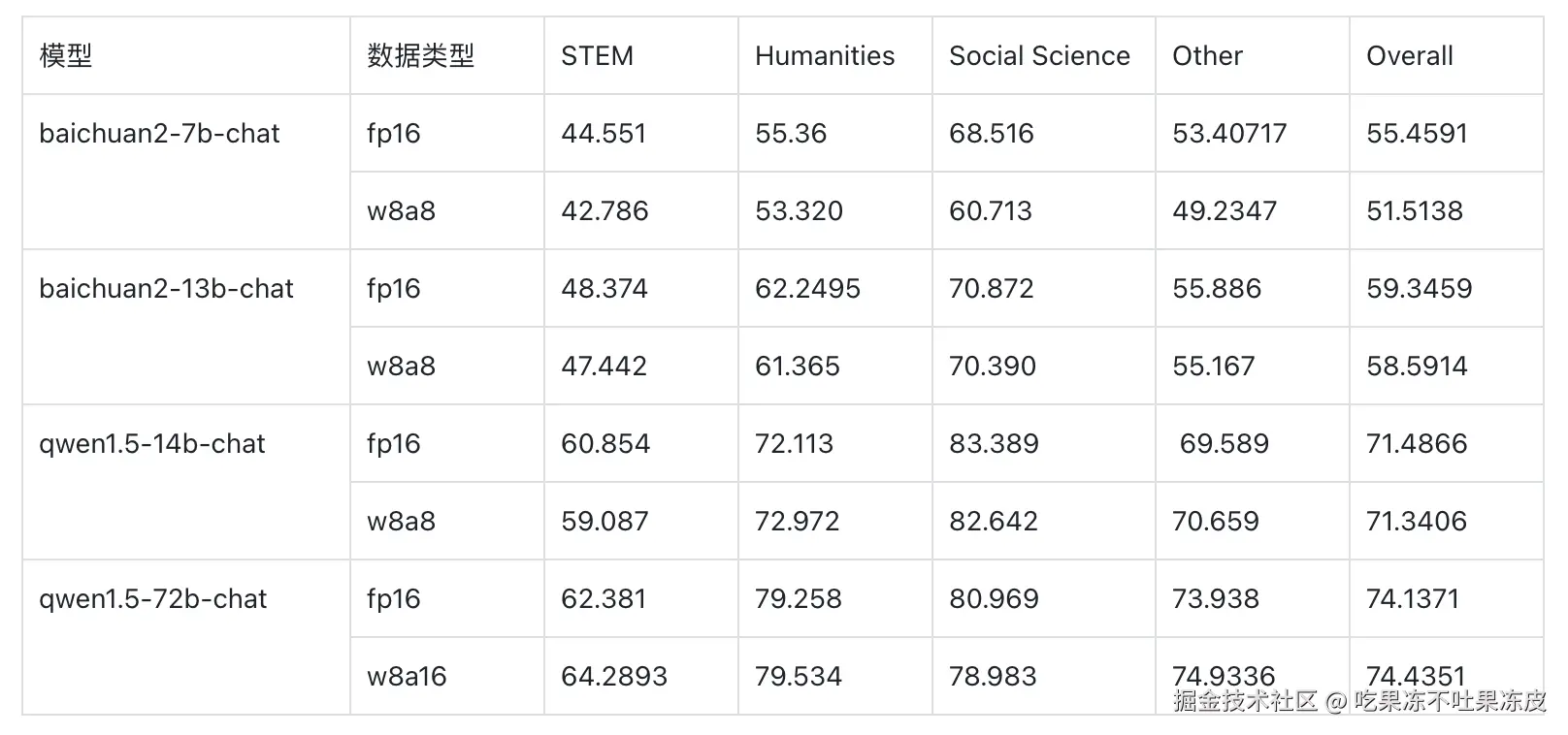Select the baichuan2-7b-chat model cell

click(159, 134)
